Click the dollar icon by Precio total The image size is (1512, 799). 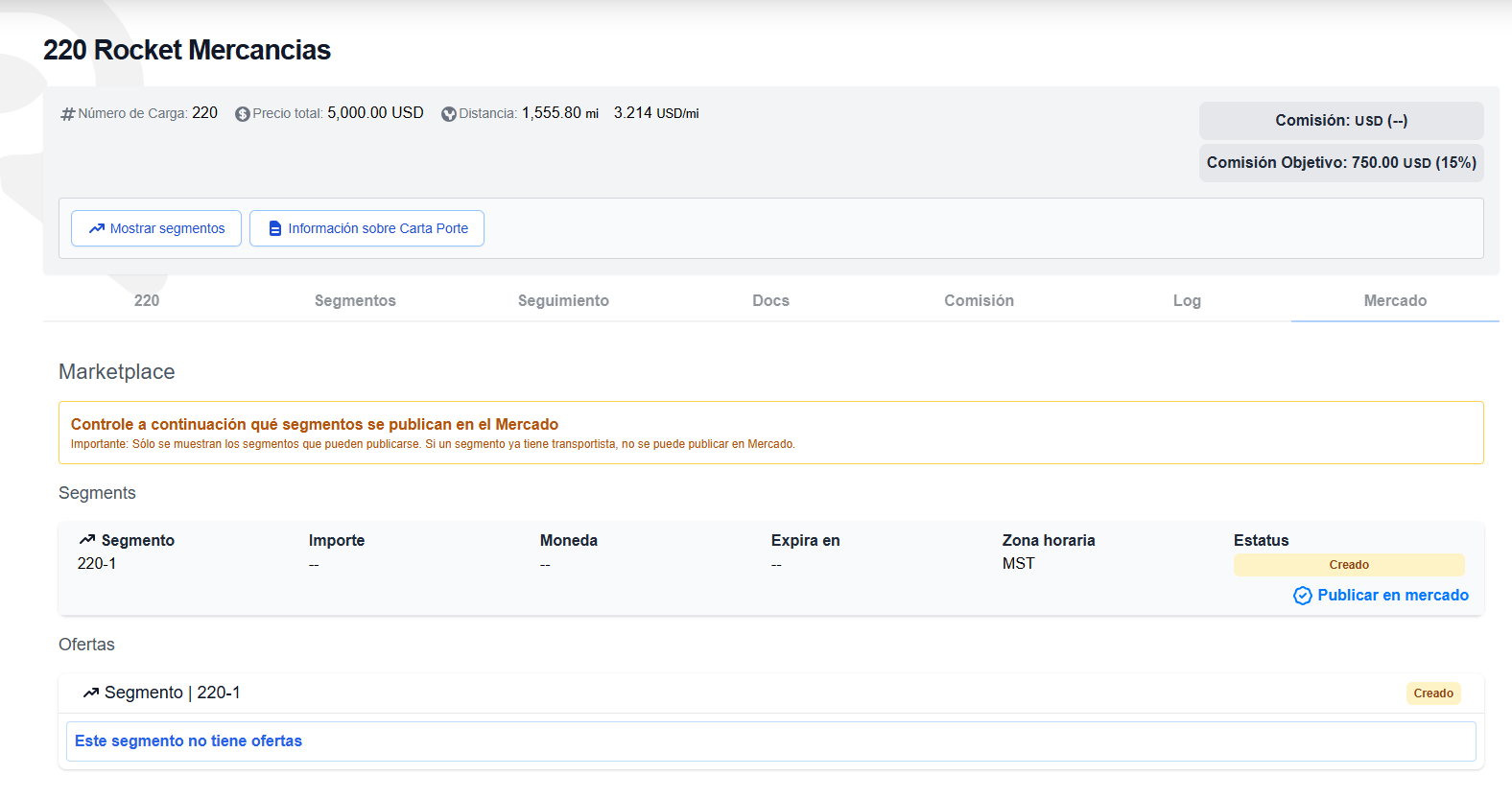(x=243, y=114)
